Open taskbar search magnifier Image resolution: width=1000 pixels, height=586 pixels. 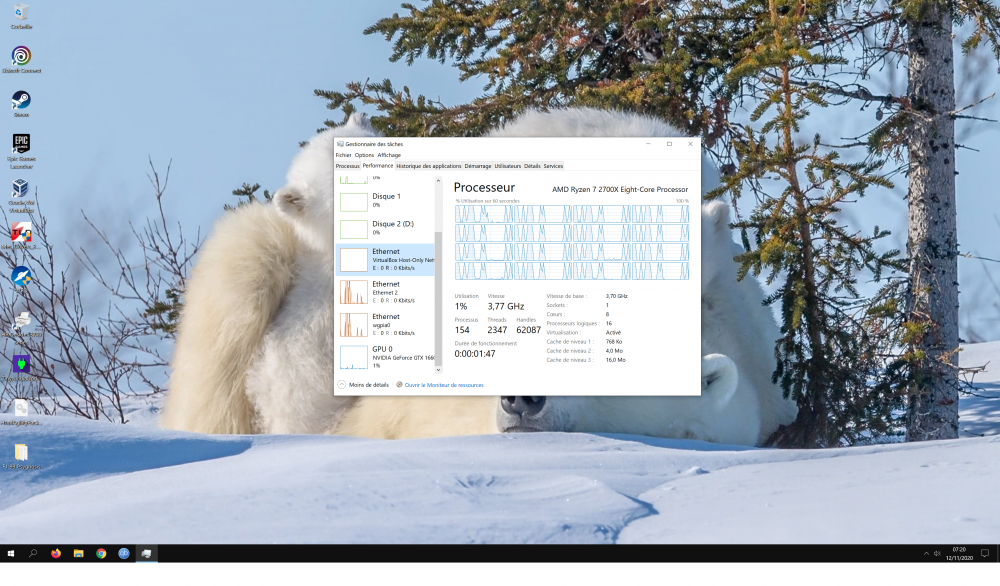tap(33, 553)
